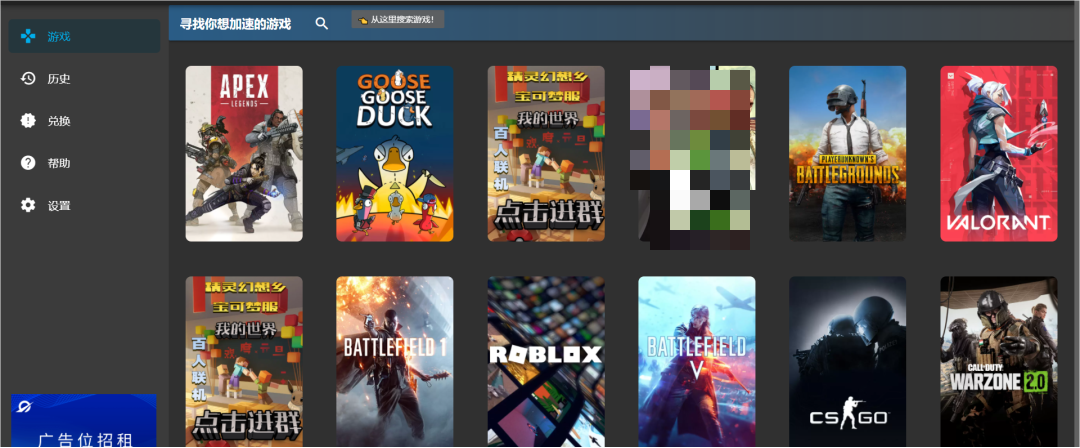Screen dimensions: 1080x448
Task: Click the gamepad icon beside 游戏
Action: click(x=28, y=36)
